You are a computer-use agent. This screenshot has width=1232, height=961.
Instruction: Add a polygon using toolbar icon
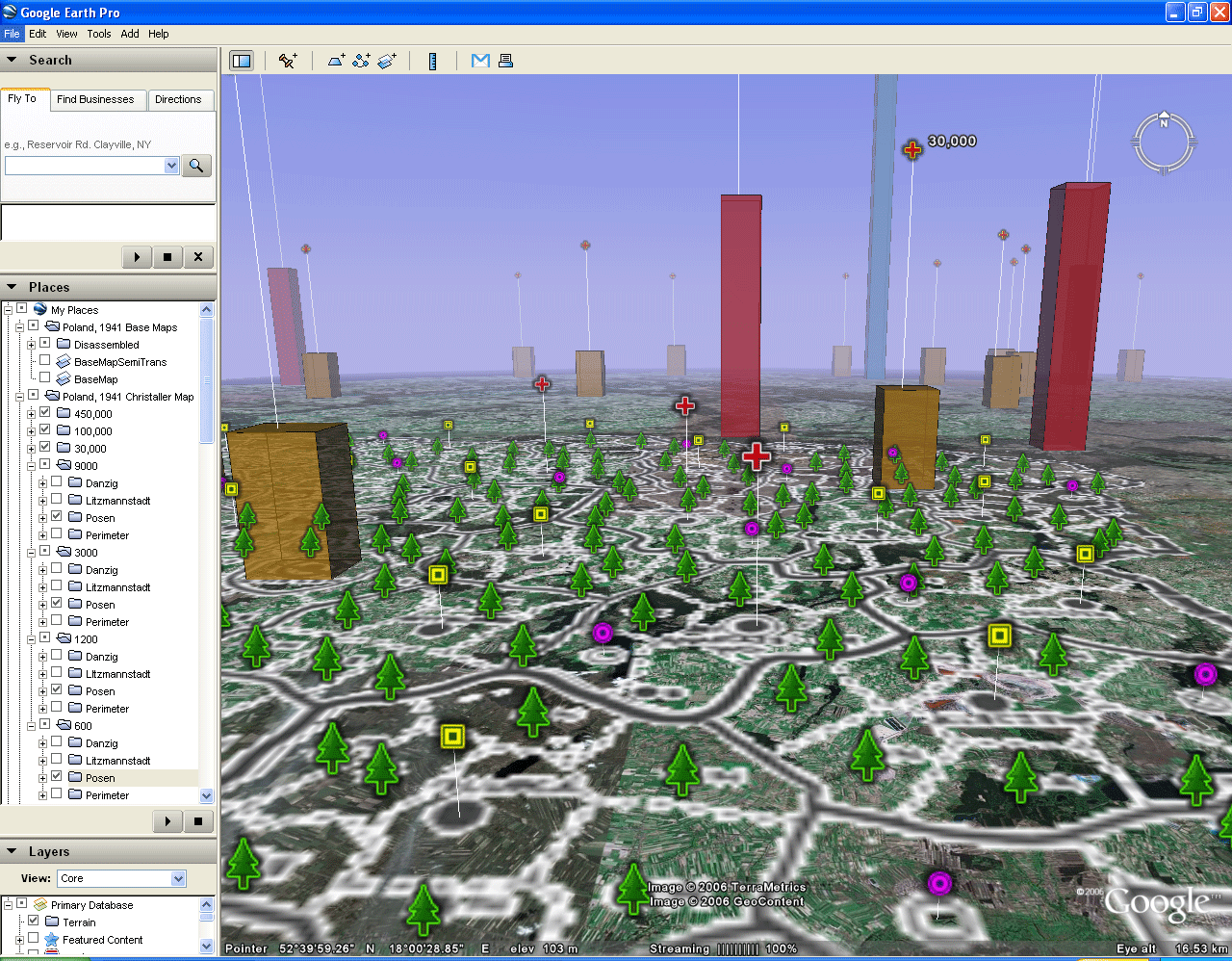coord(336,61)
